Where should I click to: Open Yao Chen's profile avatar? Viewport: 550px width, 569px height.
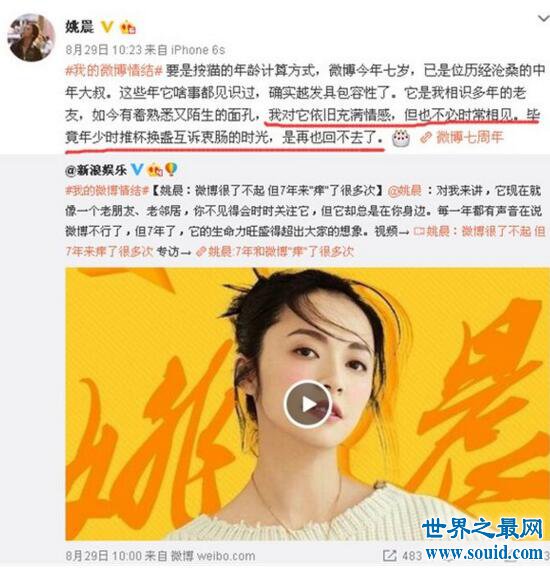pos(32,37)
